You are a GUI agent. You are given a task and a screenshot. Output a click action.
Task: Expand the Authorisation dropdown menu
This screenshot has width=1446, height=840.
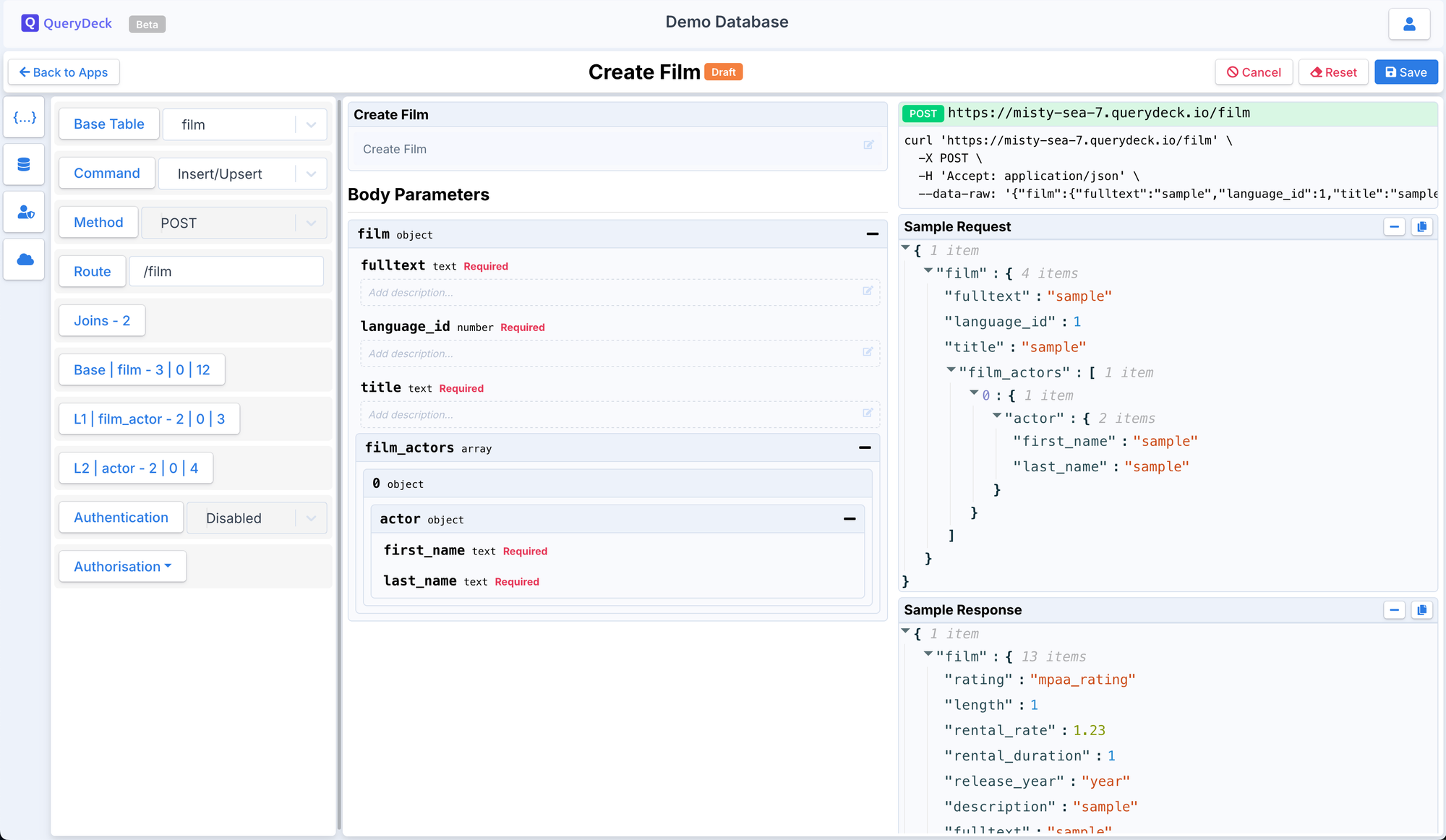click(122, 567)
